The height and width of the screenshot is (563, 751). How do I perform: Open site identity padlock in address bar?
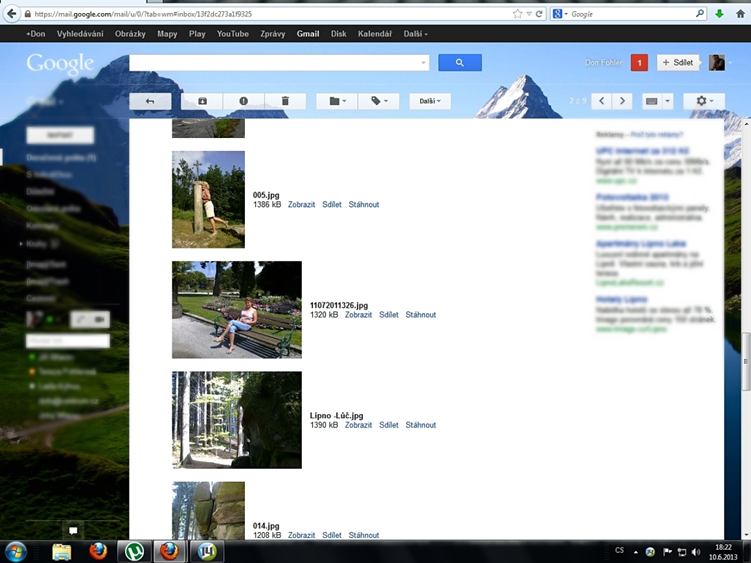tap(28, 14)
